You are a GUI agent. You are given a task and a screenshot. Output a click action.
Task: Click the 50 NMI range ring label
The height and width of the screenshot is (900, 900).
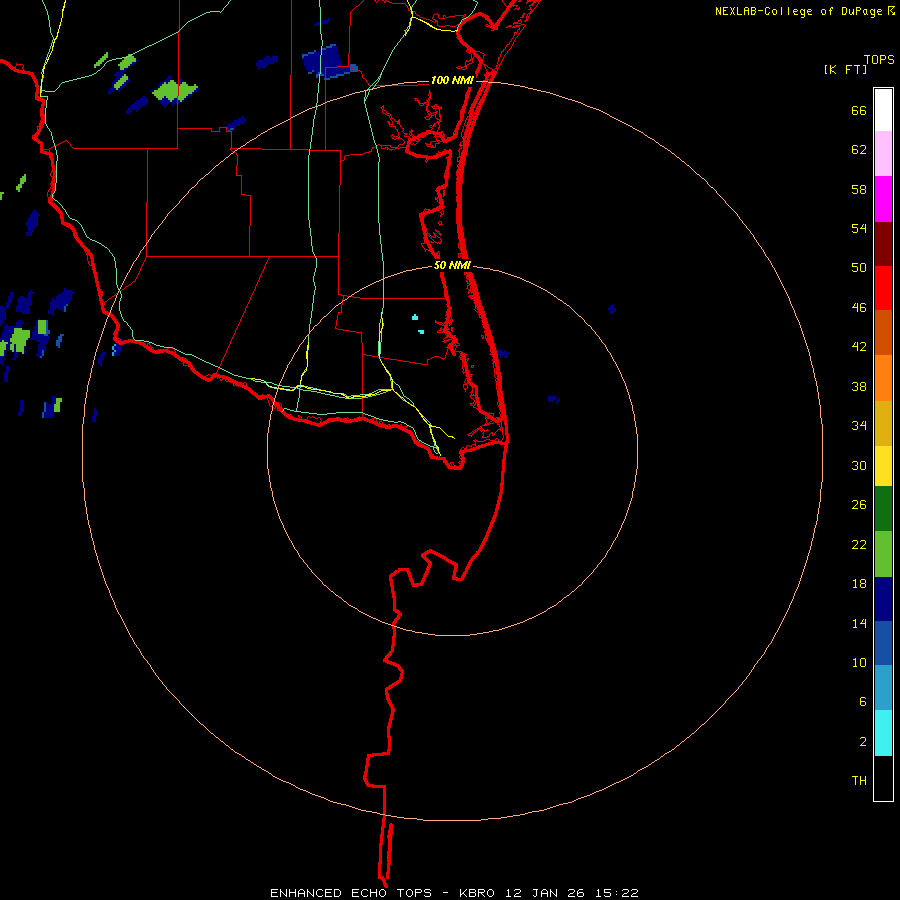[x=452, y=265]
